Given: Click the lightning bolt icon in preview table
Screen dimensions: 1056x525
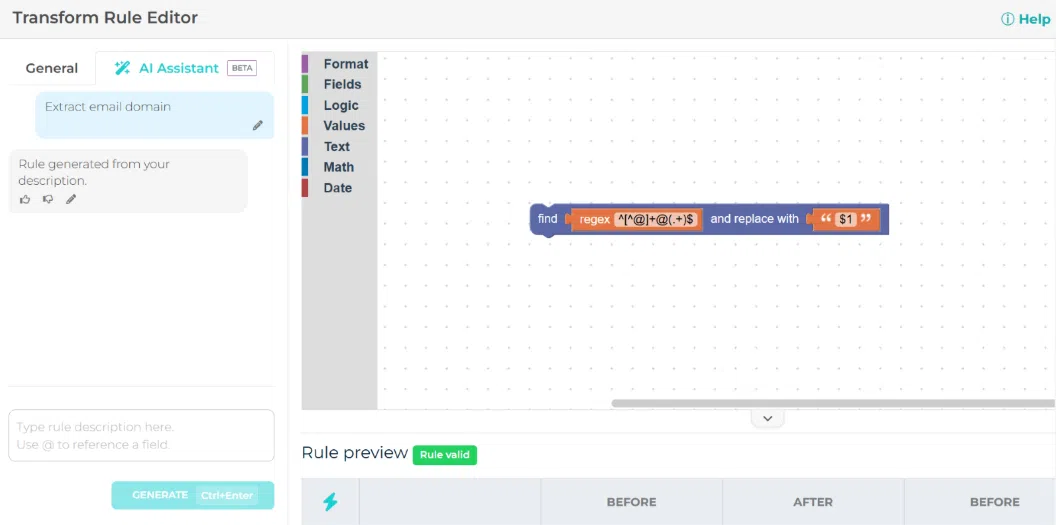Looking at the screenshot, I should pyautogui.click(x=330, y=502).
